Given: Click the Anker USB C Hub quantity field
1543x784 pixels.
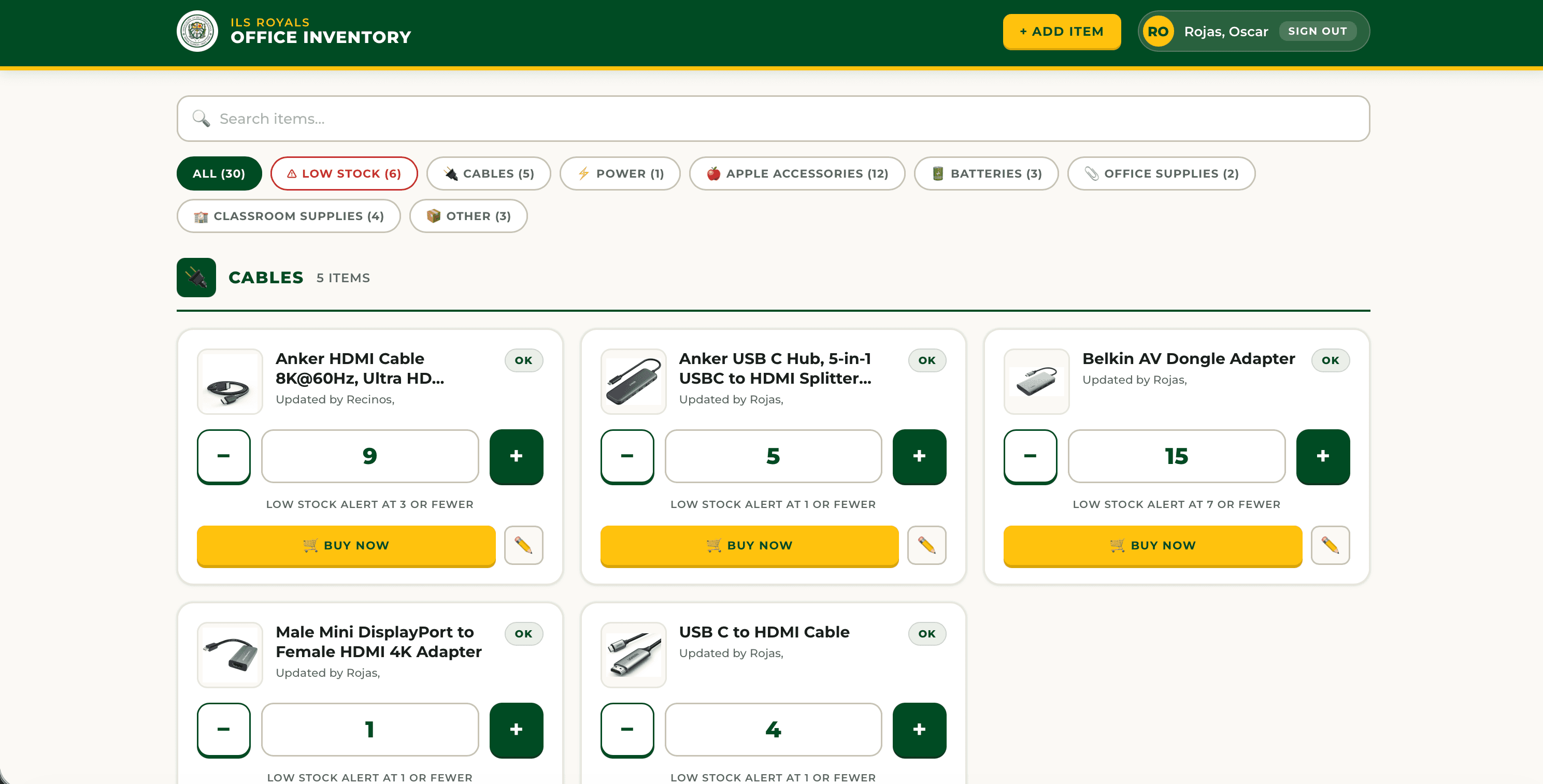Looking at the screenshot, I should (773, 456).
